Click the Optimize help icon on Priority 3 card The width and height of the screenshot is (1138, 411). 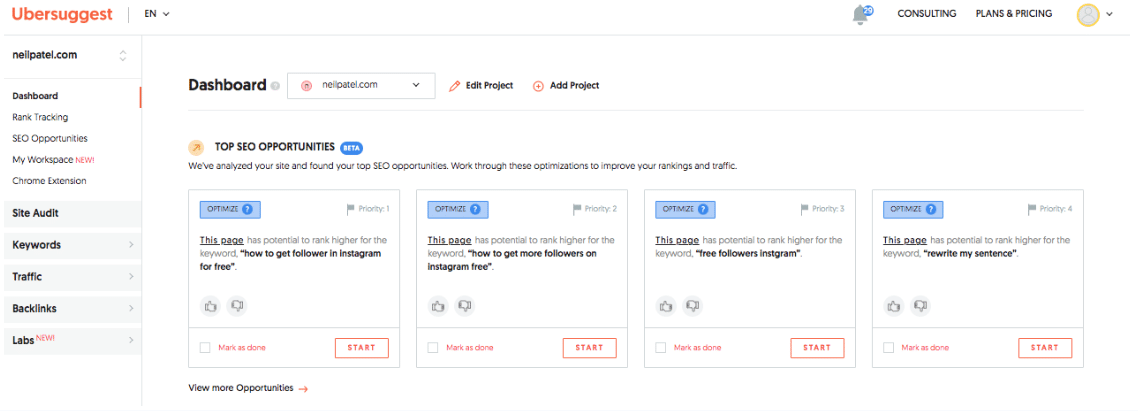point(703,209)
